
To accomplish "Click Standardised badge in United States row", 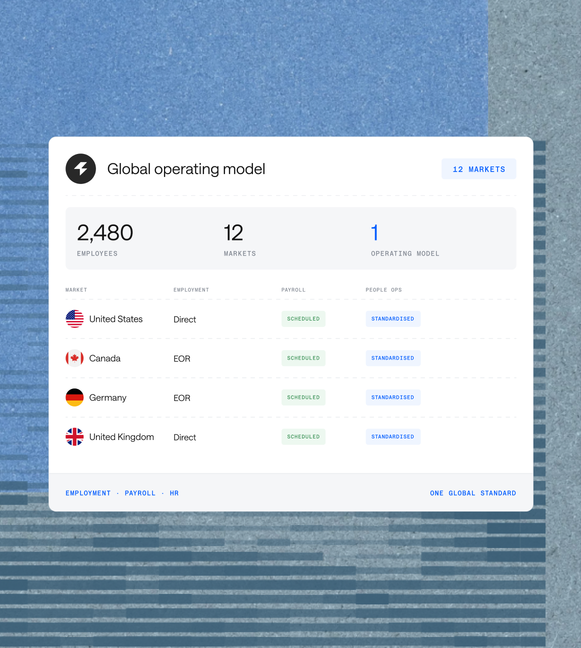I will 393,319.
